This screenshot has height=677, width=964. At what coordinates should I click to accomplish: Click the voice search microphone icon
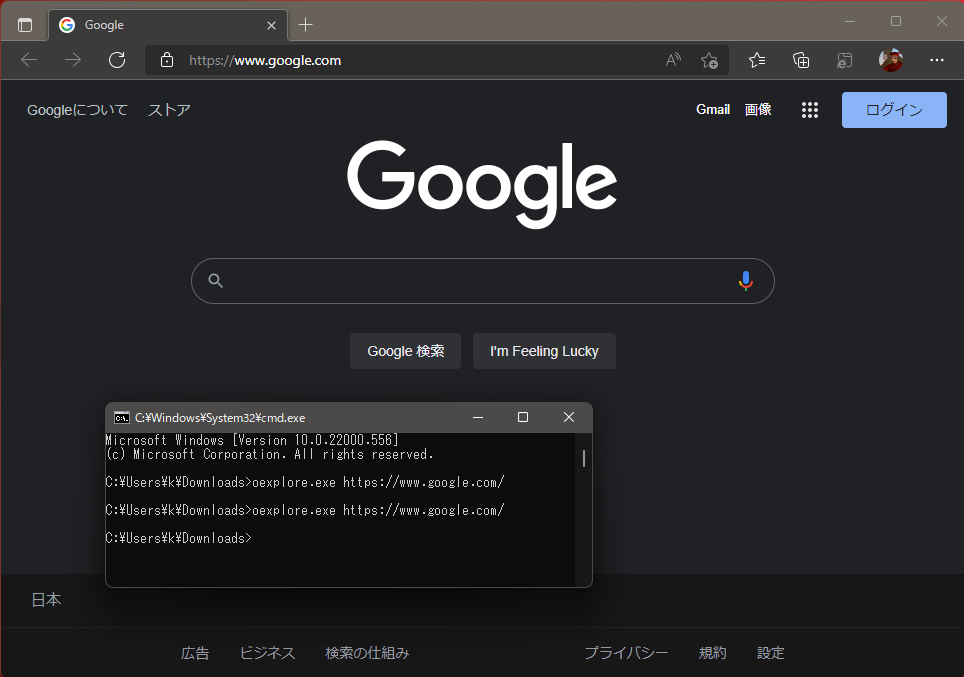(x=745, y=281)
